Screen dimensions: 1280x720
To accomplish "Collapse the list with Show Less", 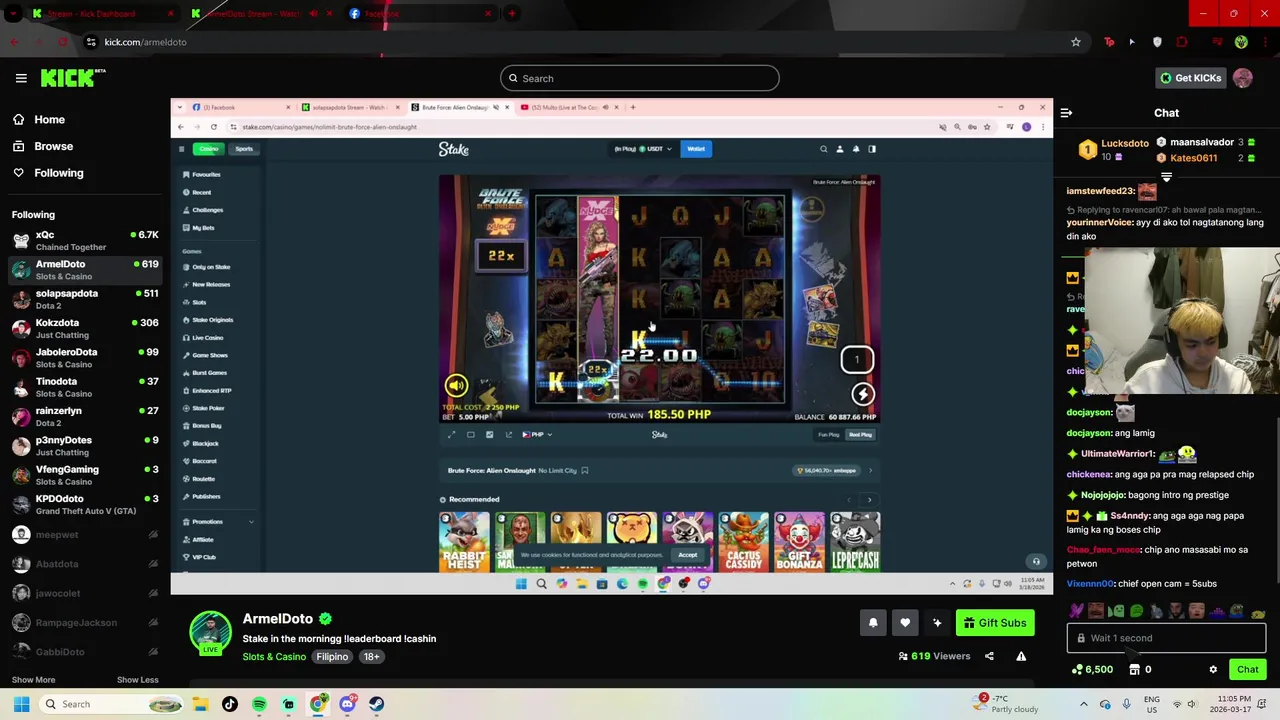I will (137, 680).
